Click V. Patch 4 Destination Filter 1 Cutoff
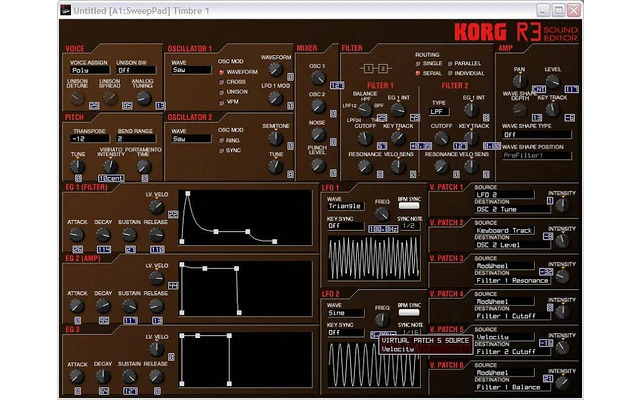Screen dimensions: 640x400 click(512, 316)
